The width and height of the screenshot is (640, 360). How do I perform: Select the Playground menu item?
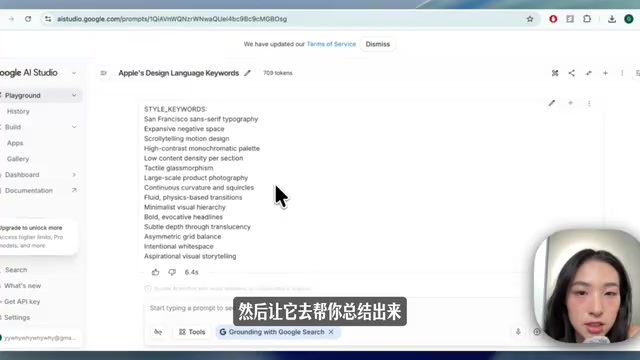[40, 96]
